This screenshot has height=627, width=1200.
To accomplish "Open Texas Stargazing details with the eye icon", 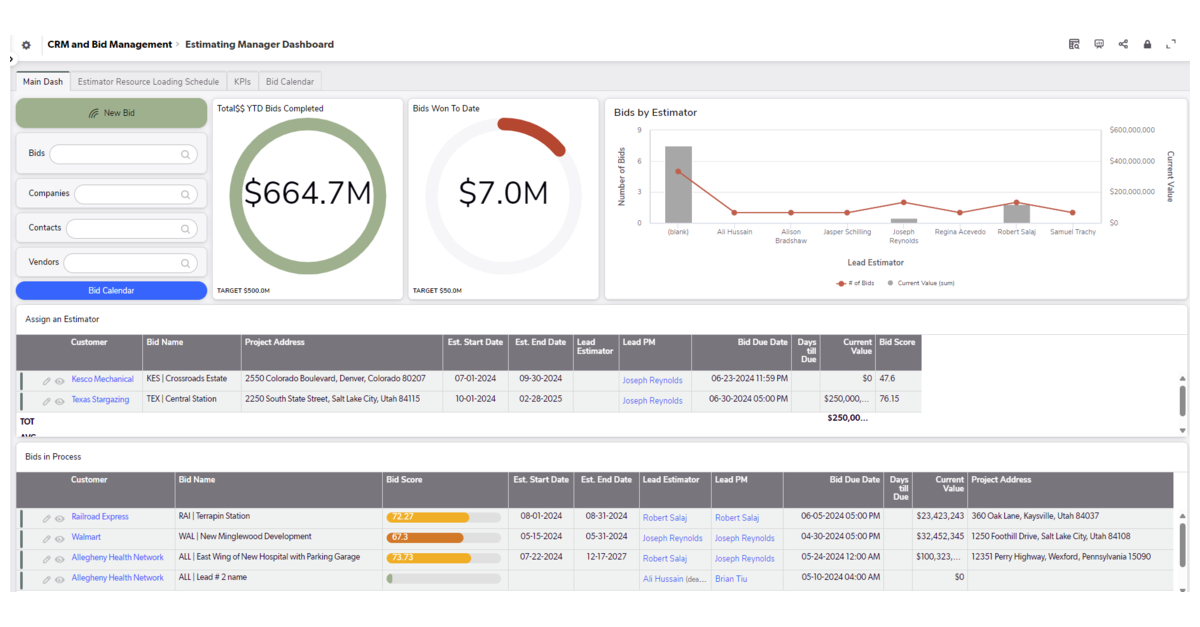I will pyautogui.click(x=60, y=400).
